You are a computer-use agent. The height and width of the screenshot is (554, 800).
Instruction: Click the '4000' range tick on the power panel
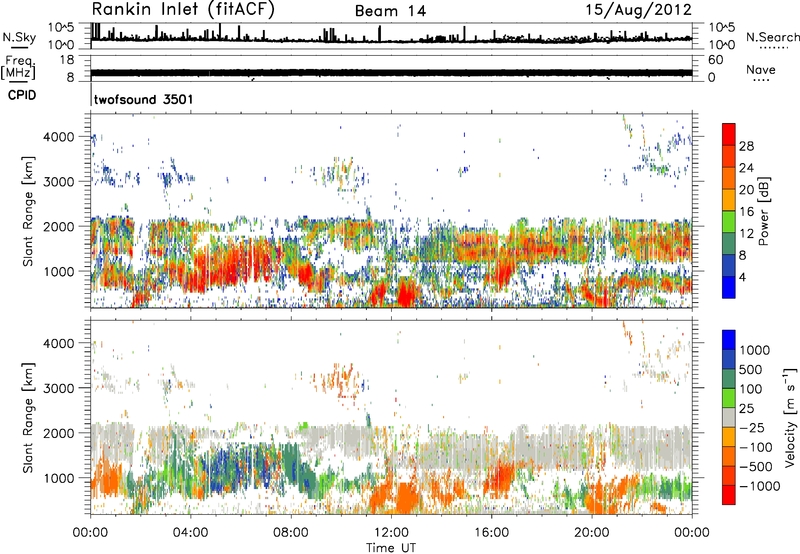click(x=61, y=137)
